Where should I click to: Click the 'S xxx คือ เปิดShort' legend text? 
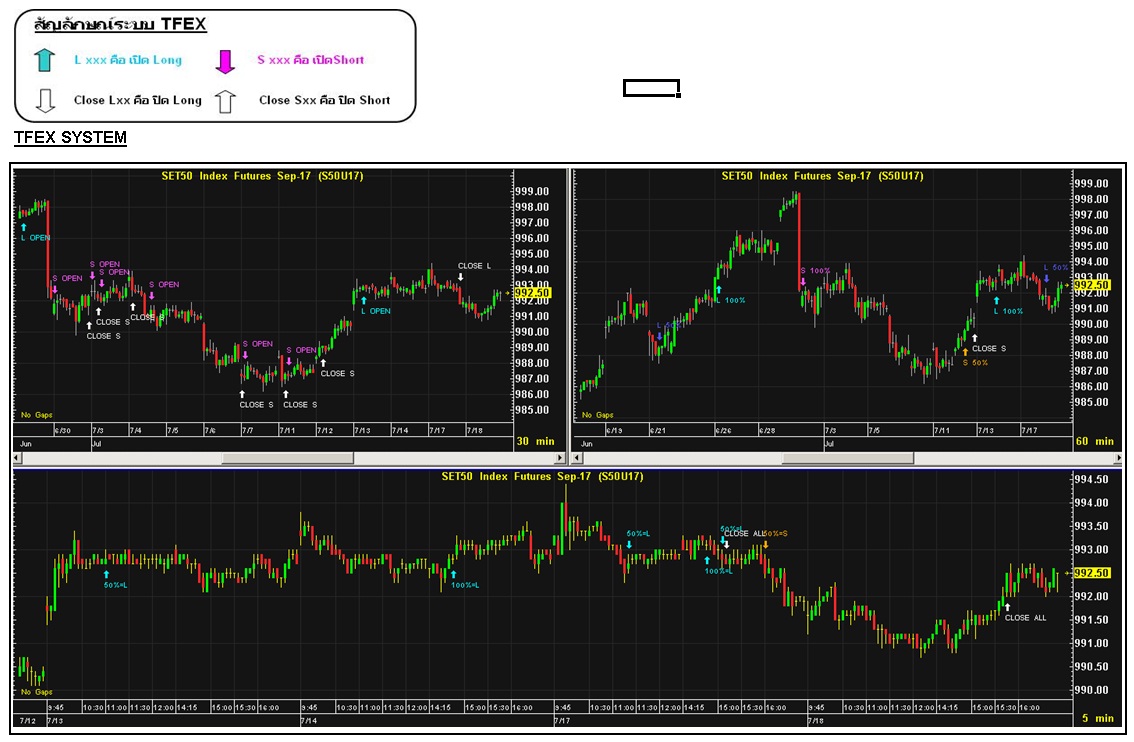coord(310,60)
